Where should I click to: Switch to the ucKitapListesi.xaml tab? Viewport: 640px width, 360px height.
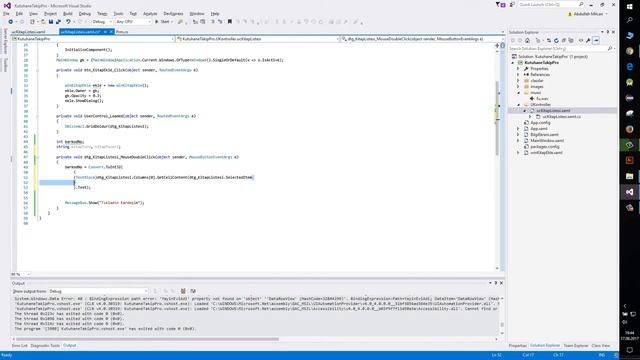pos(29,32)
